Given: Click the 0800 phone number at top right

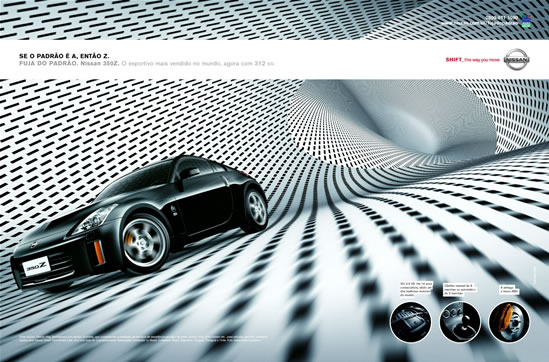Looking at the screenshot, I should pos(501,18).
